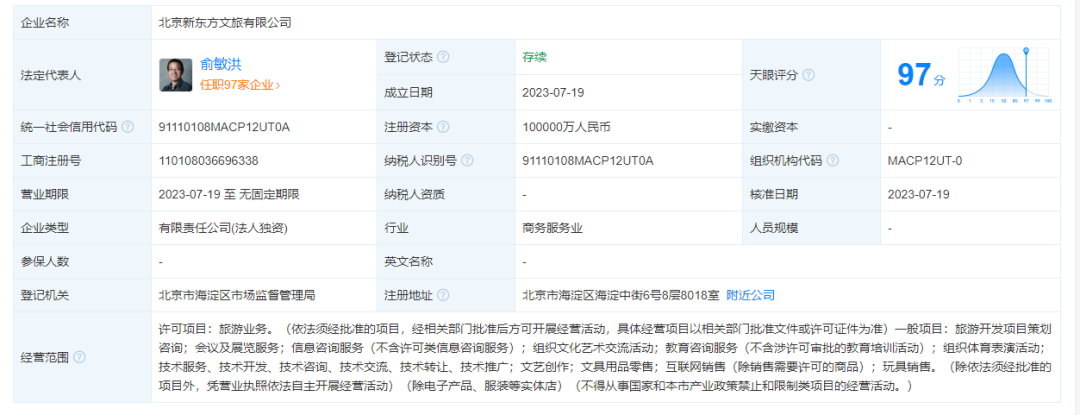
Task: Expand 任职97家企业 list
Action: 240,86
